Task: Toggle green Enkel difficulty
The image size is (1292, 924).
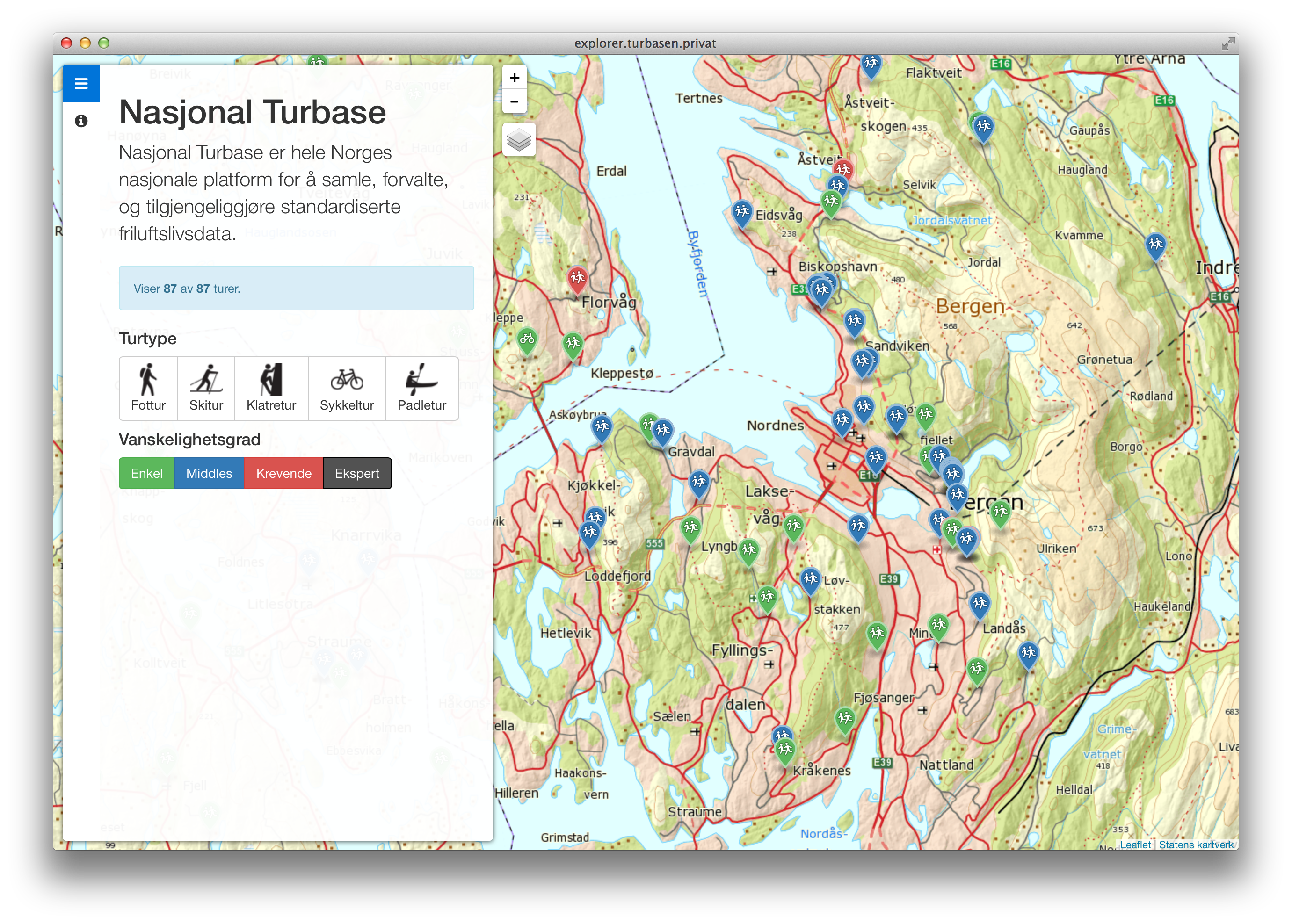Action: click(146, 473)
